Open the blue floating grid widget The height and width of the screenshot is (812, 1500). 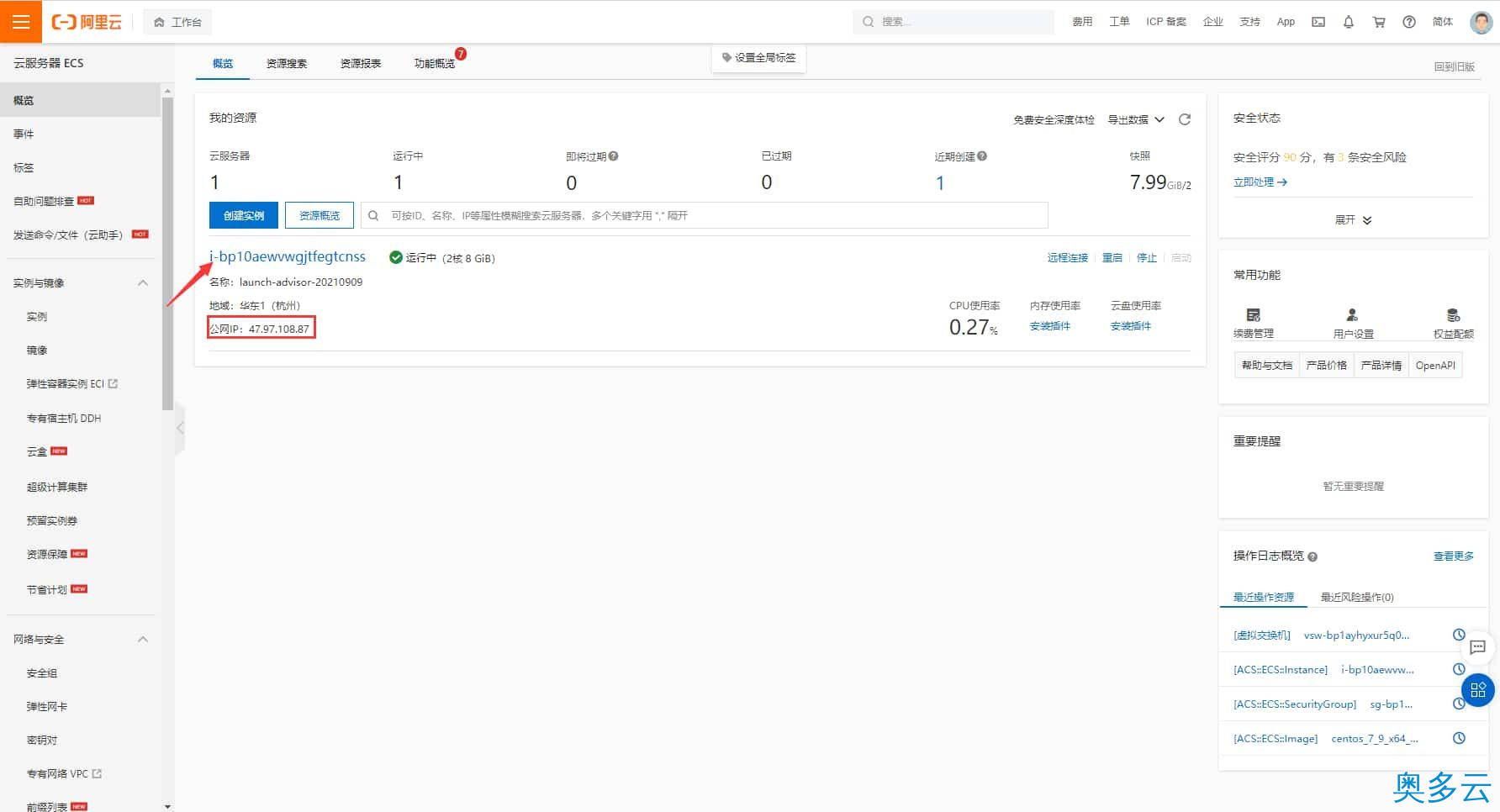1478,691
